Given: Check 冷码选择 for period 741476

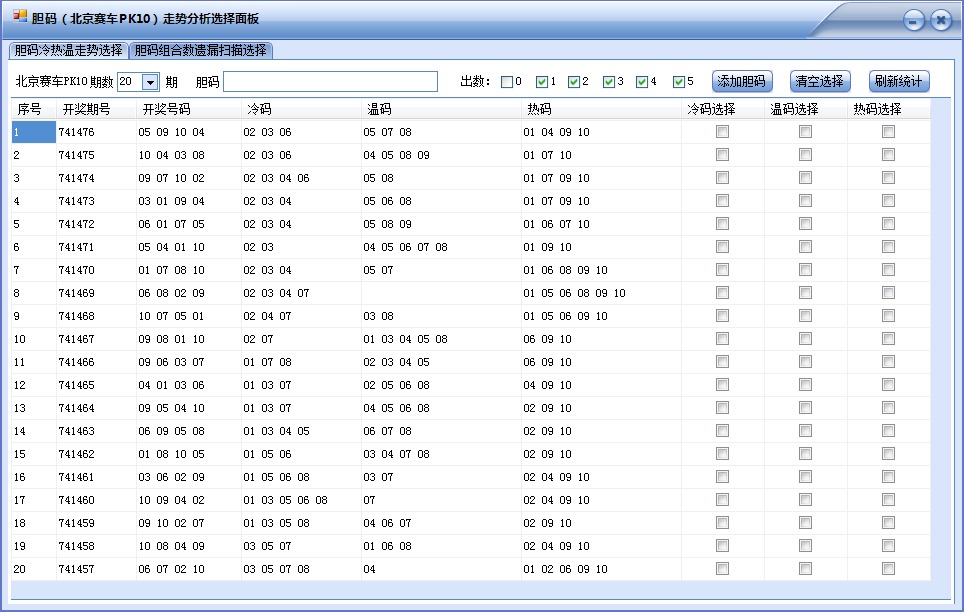Looking at the screenshot, I should 723,131.
